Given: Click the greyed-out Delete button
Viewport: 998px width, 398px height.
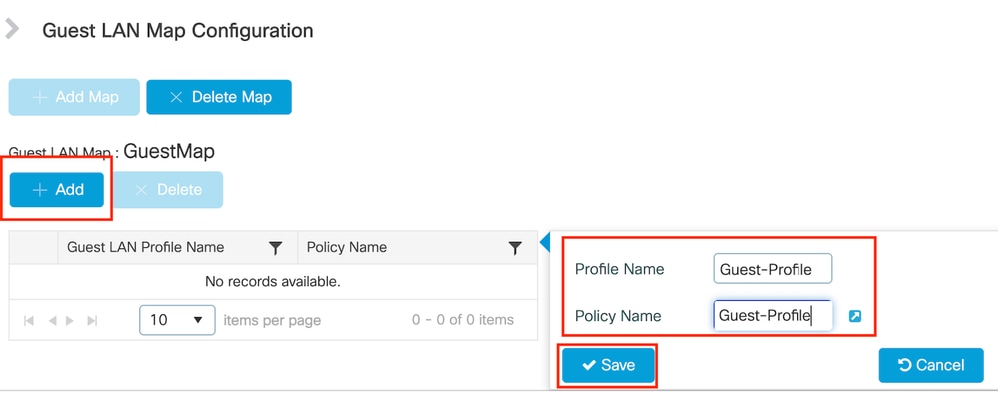Looking at the screenshot, I should 169,189.
